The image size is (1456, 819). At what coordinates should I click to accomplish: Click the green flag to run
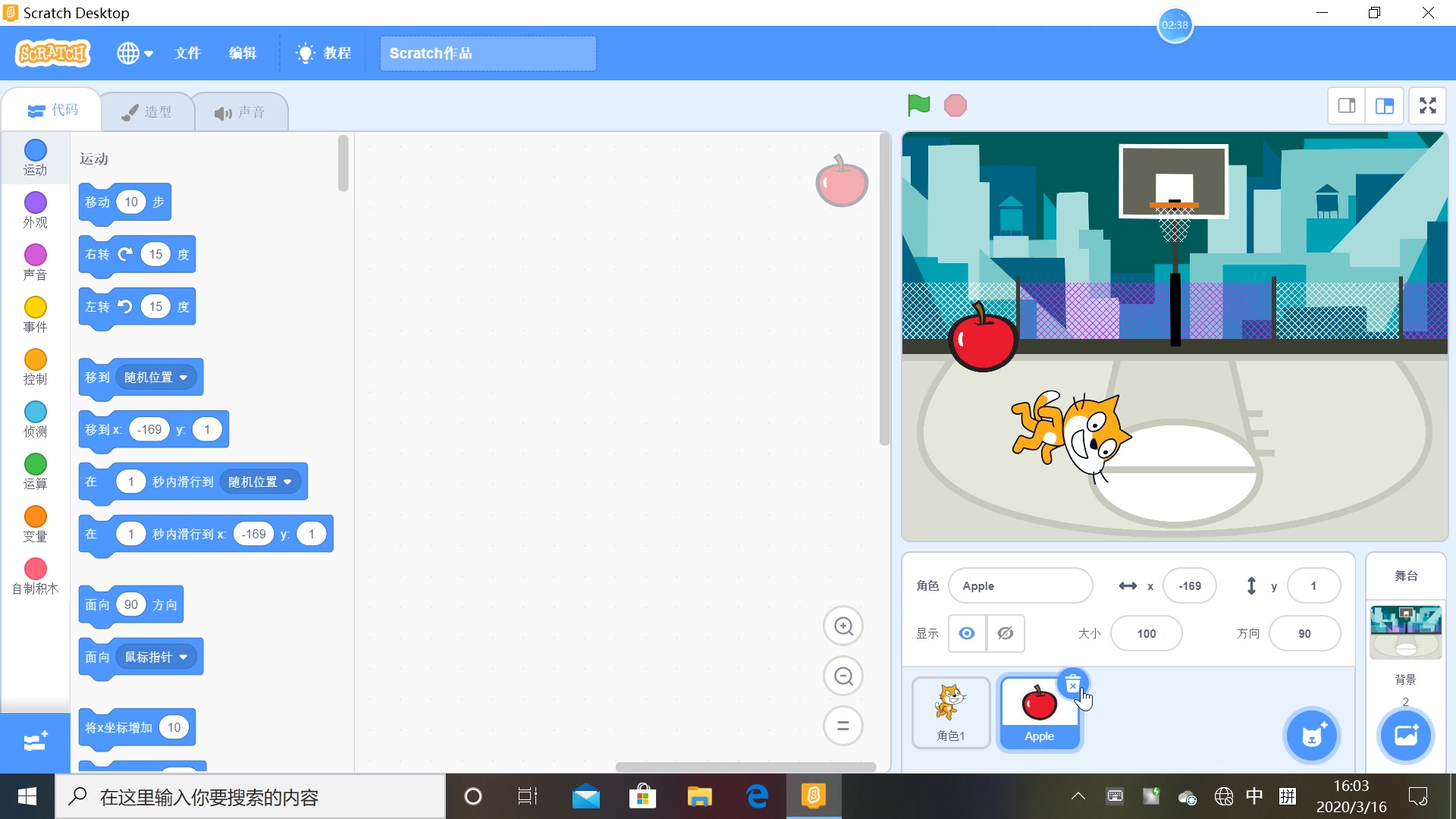coord(918,105)
